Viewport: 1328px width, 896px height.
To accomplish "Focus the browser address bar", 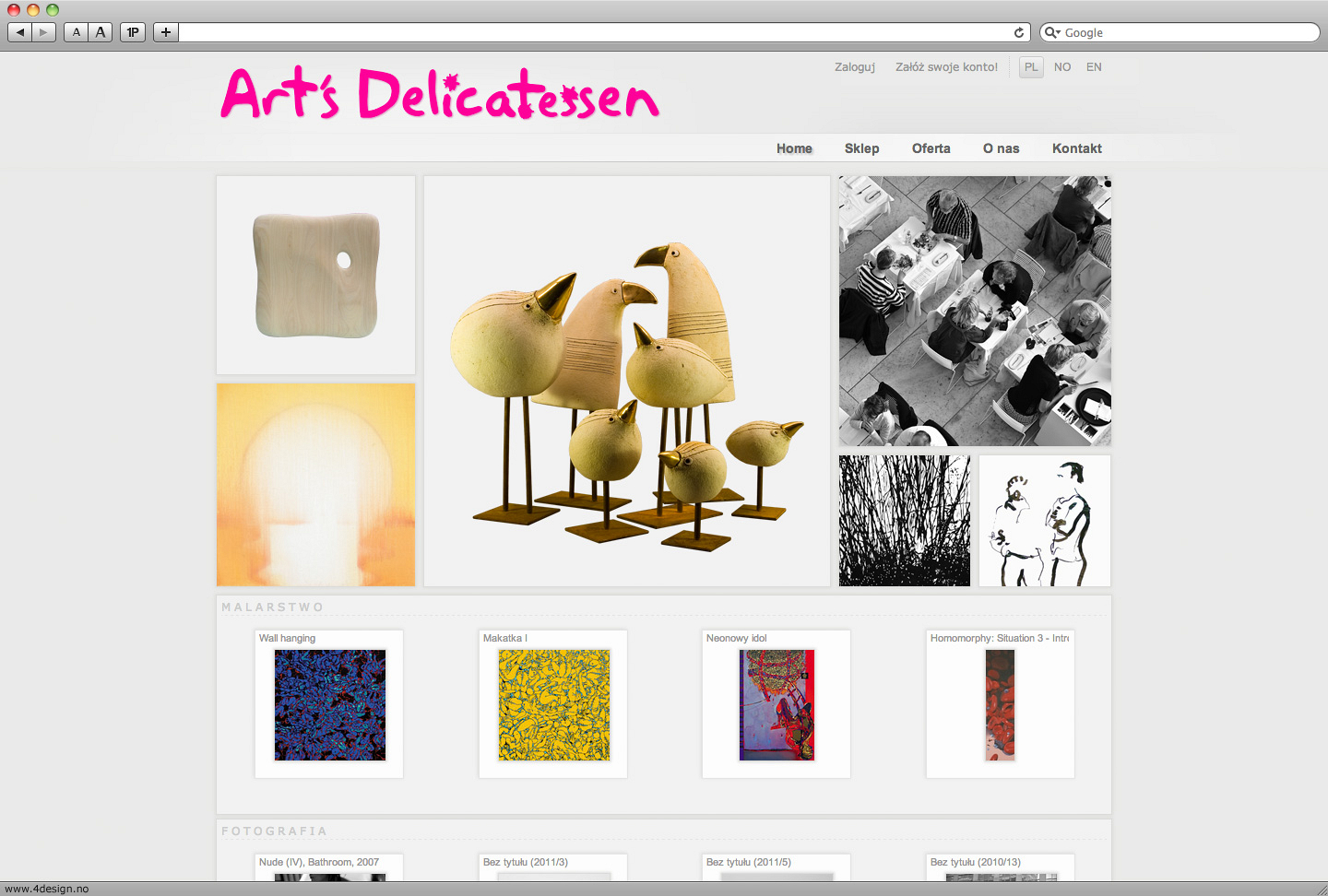I will coord(595,32).
